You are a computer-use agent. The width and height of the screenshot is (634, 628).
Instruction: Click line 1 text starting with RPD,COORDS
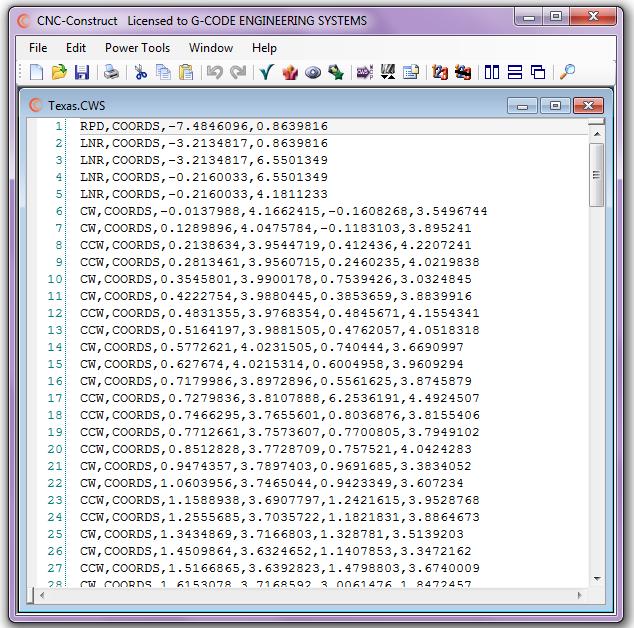[204, 126]
